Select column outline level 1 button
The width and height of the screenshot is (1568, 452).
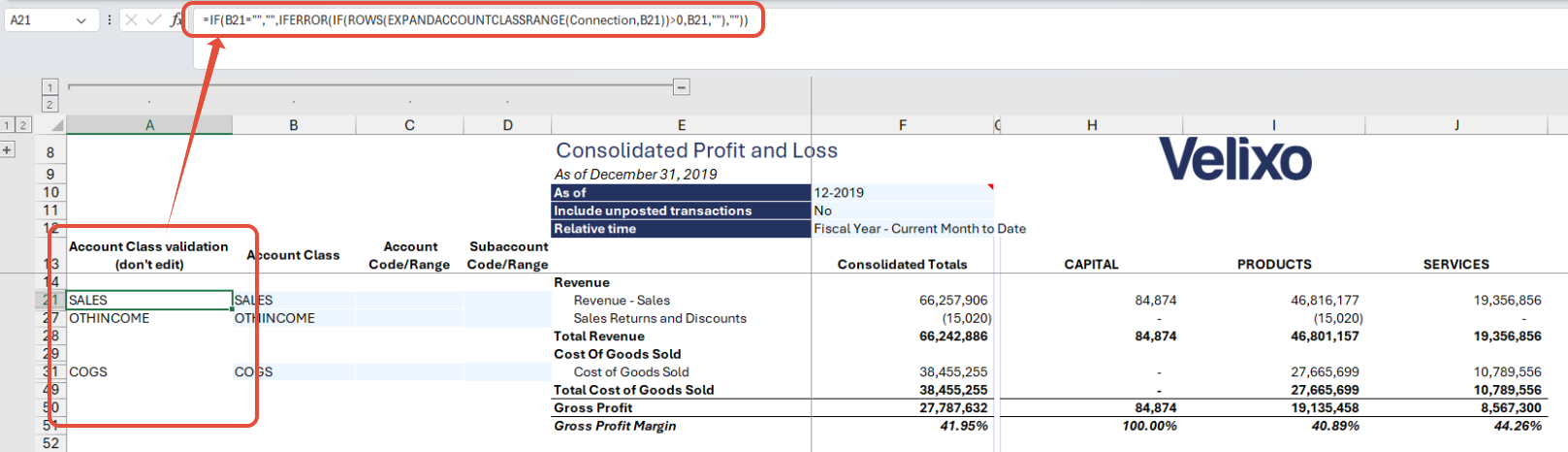click(50, 87)
